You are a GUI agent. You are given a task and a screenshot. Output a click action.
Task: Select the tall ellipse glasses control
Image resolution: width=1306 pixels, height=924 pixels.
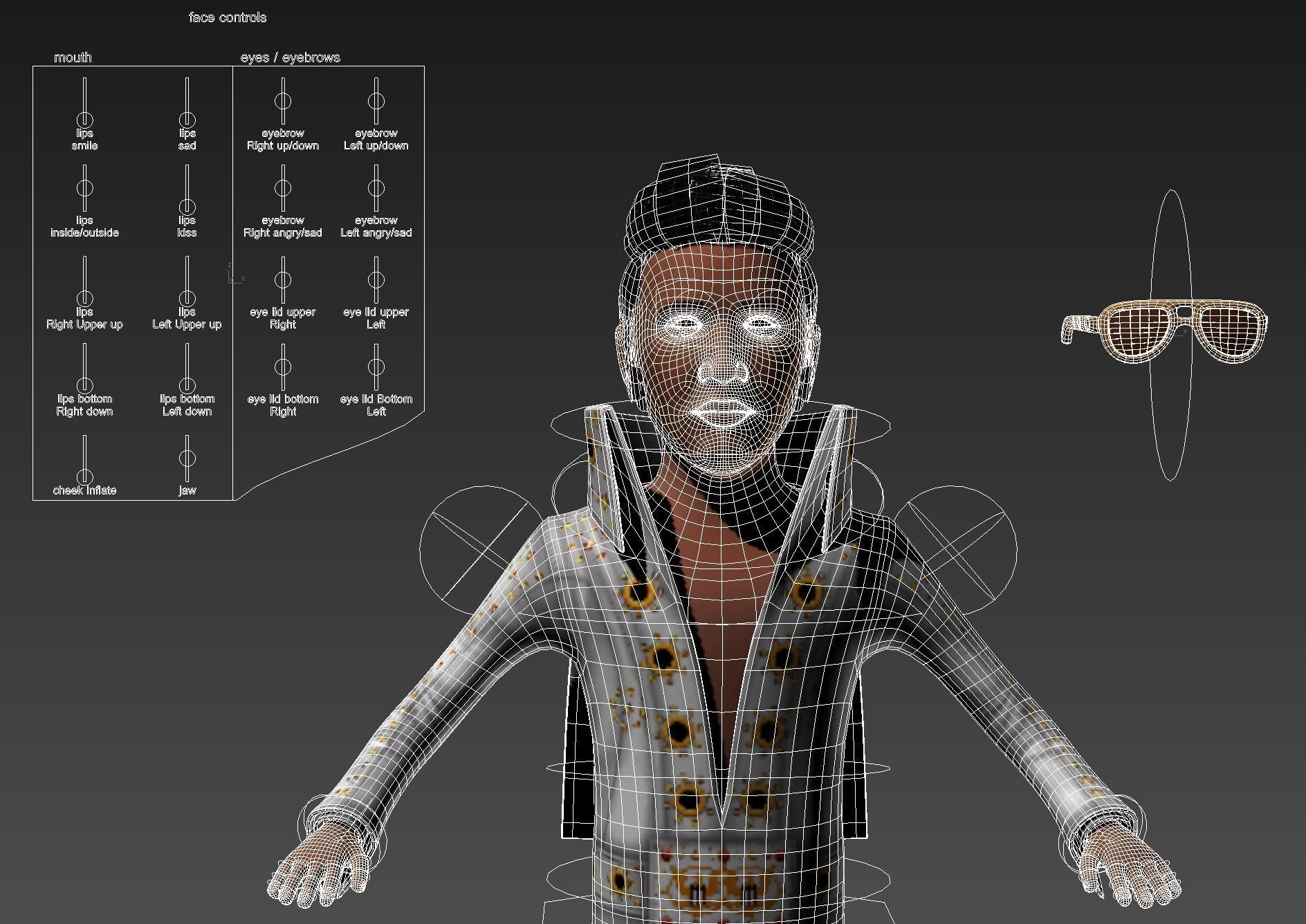pyautogui.click(x=1170, y=335)
